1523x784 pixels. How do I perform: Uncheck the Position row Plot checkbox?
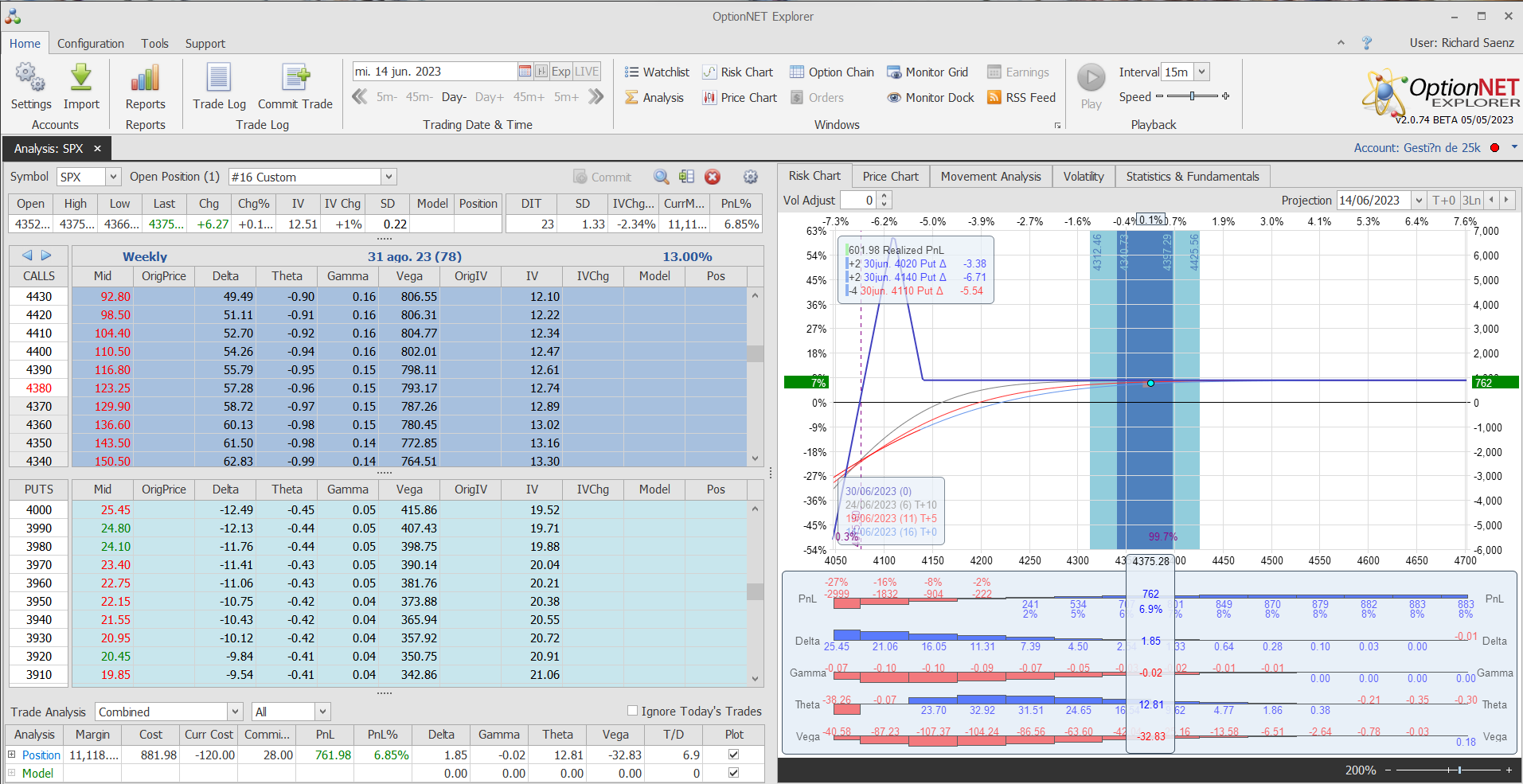[x=733, y=755]
